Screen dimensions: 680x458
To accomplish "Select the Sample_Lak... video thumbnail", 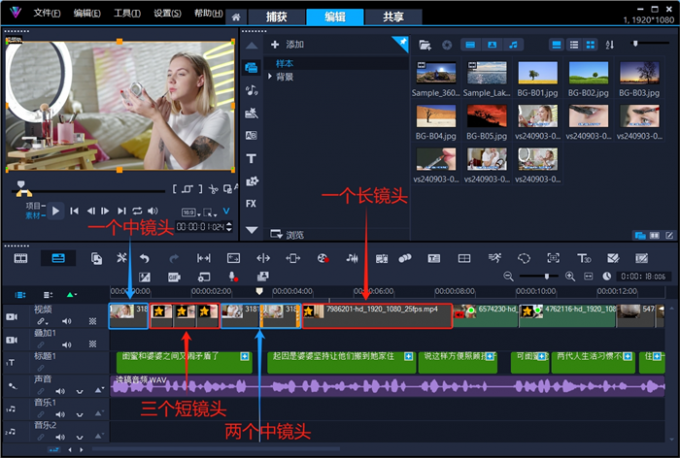I will [487, 72].
